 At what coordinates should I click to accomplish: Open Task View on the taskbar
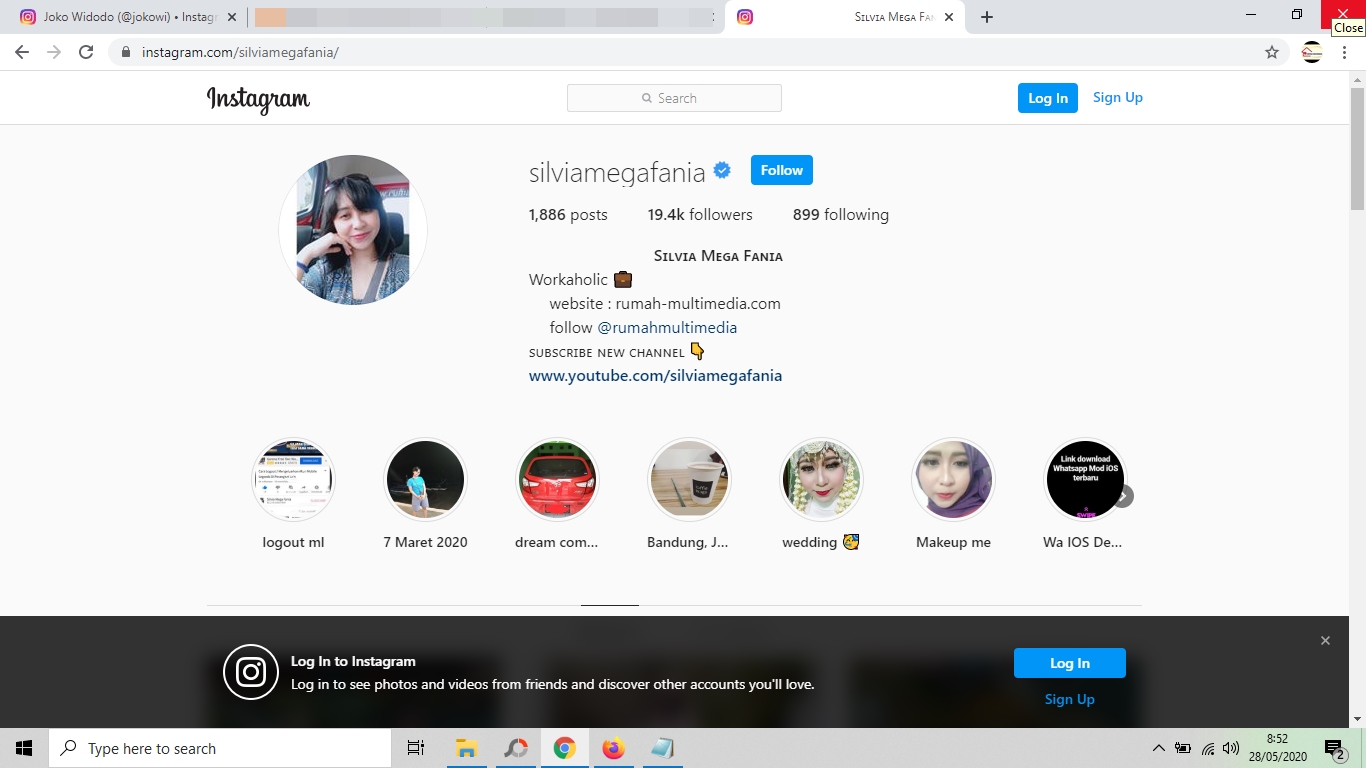click(x=416, y=748)
